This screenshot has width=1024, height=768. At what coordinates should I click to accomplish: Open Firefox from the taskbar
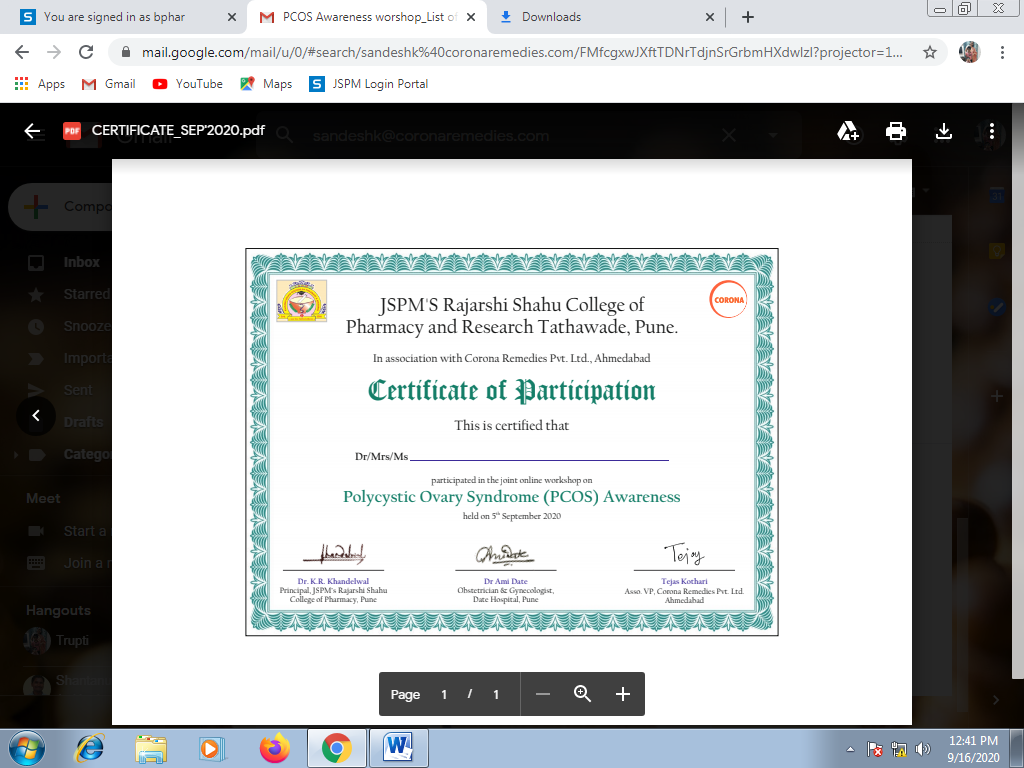coord(274,748)
